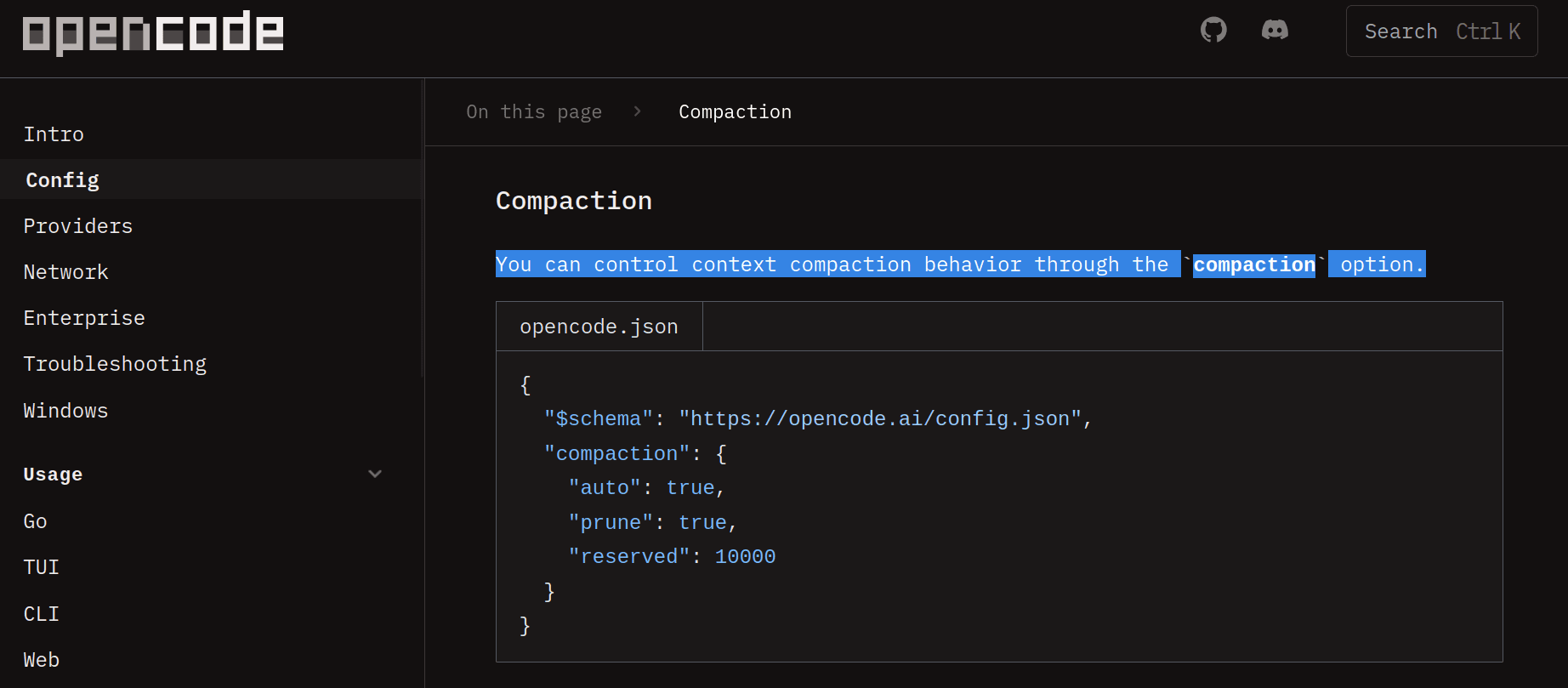Click the "reserved" key in code

pos(629,557)
